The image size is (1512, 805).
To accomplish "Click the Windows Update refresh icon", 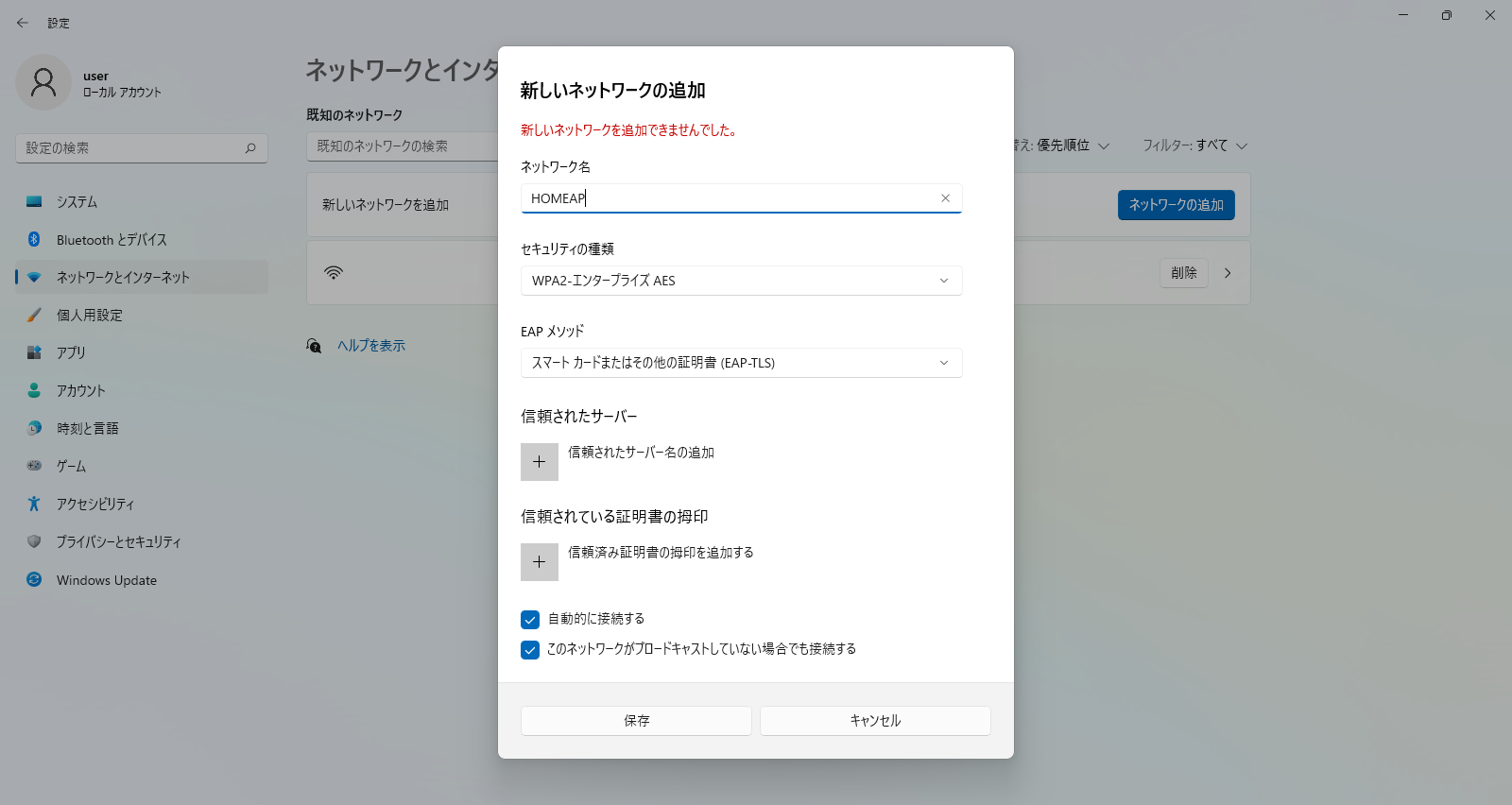I will point(34,579).
